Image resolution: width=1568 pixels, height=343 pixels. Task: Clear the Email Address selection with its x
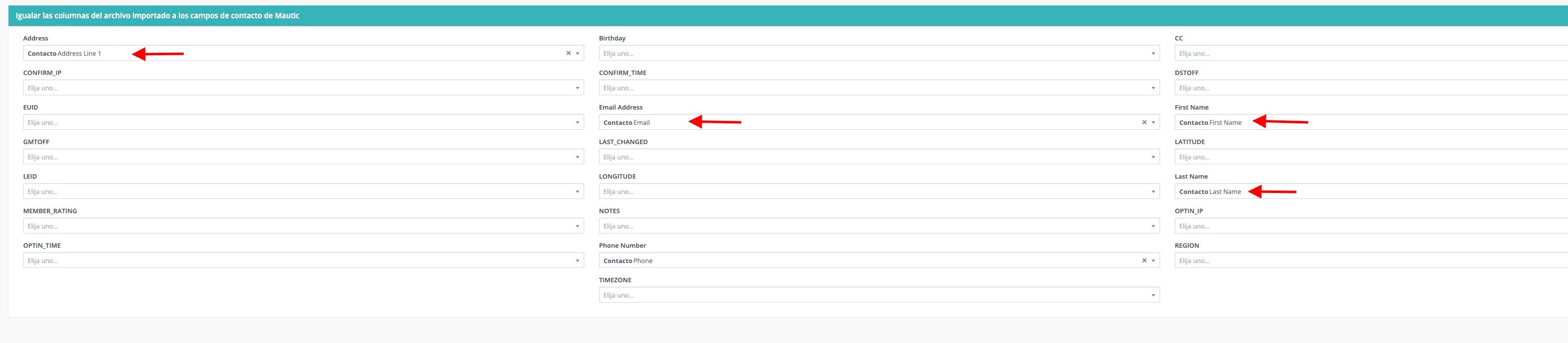[x=1144, y=122]
